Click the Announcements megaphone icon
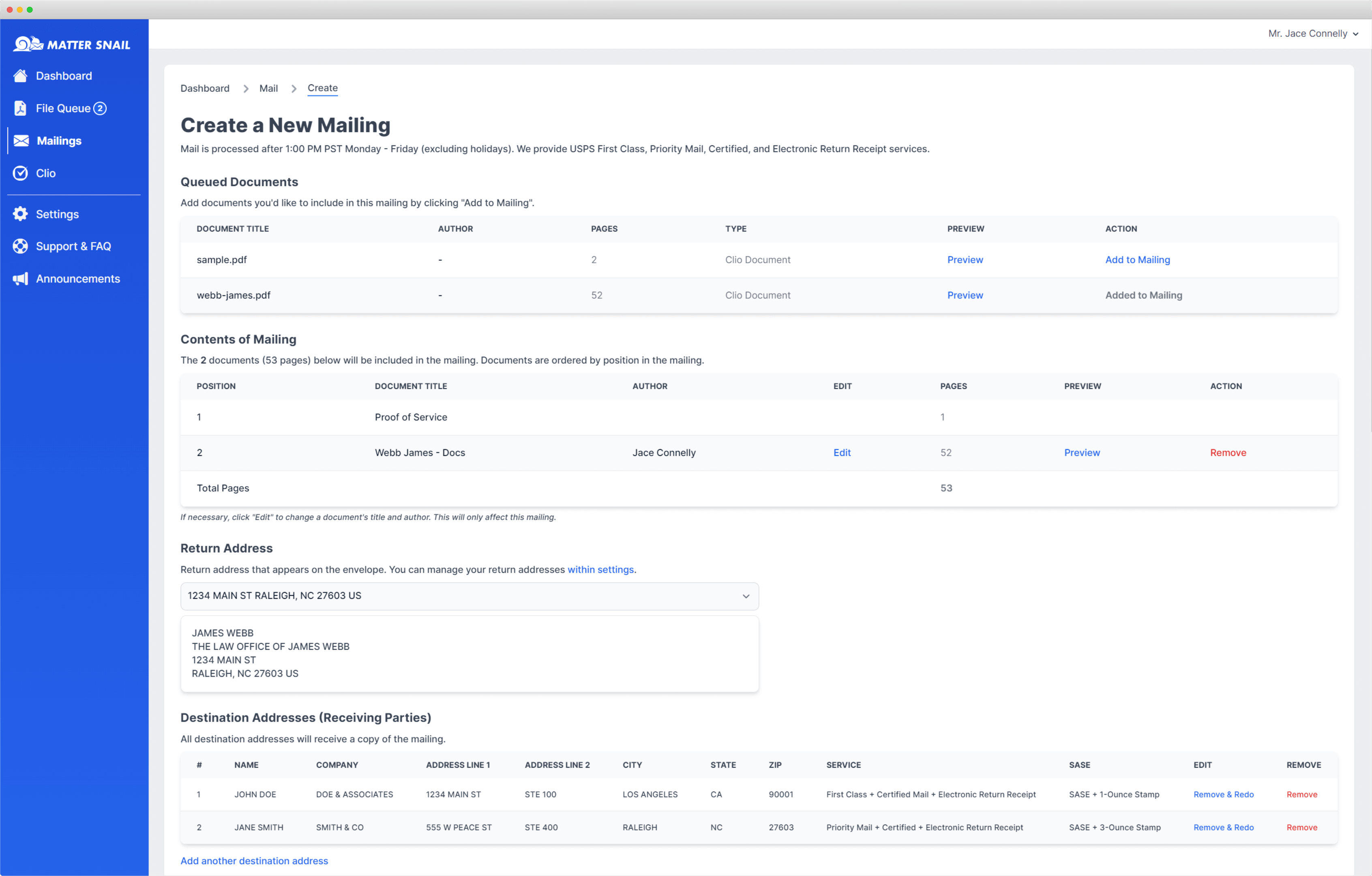Screen dimensions: 1372x876 click(21, 279)
